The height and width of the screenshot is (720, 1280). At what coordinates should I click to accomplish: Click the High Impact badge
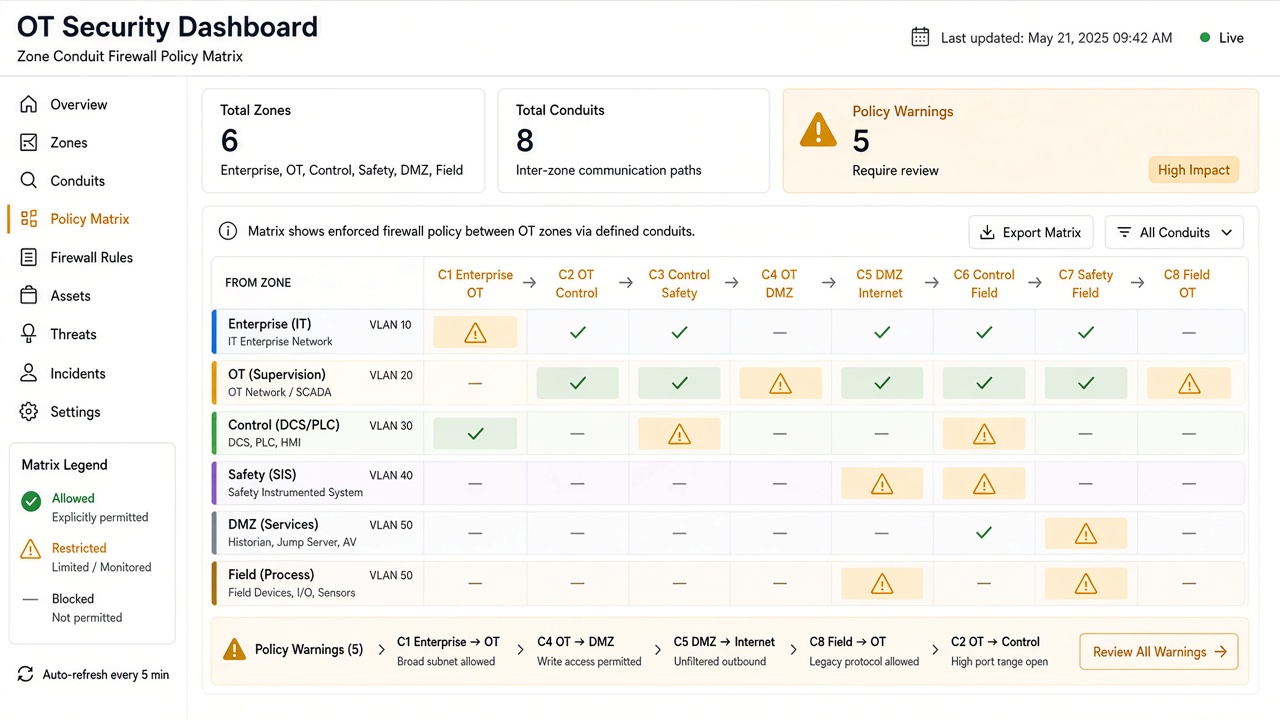click(1193, 170)
